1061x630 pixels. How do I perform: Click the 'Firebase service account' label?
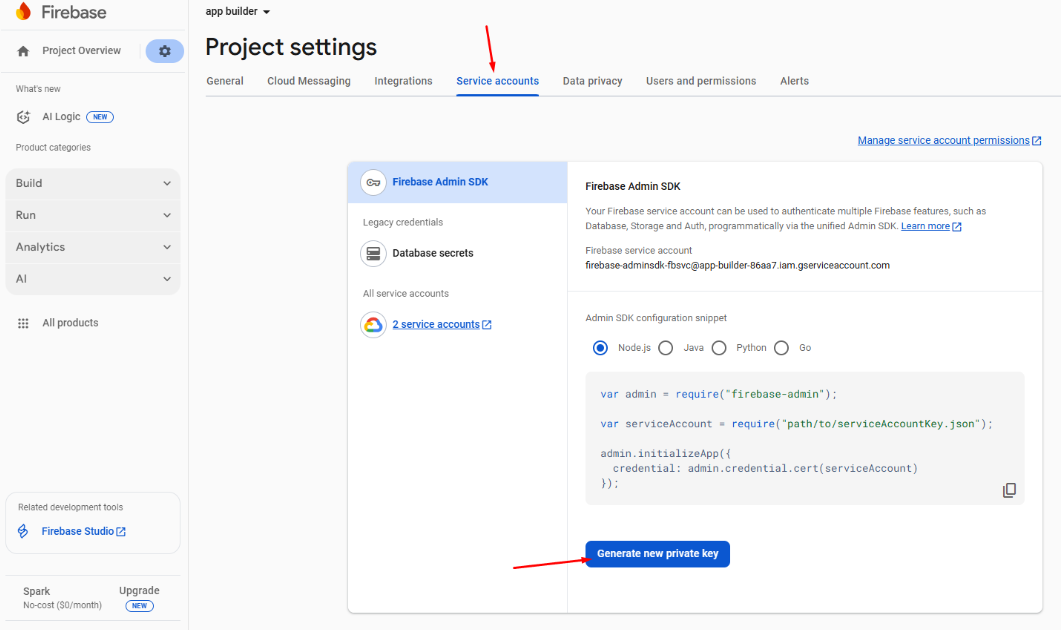pyautogui.click(x=638, y=250)
